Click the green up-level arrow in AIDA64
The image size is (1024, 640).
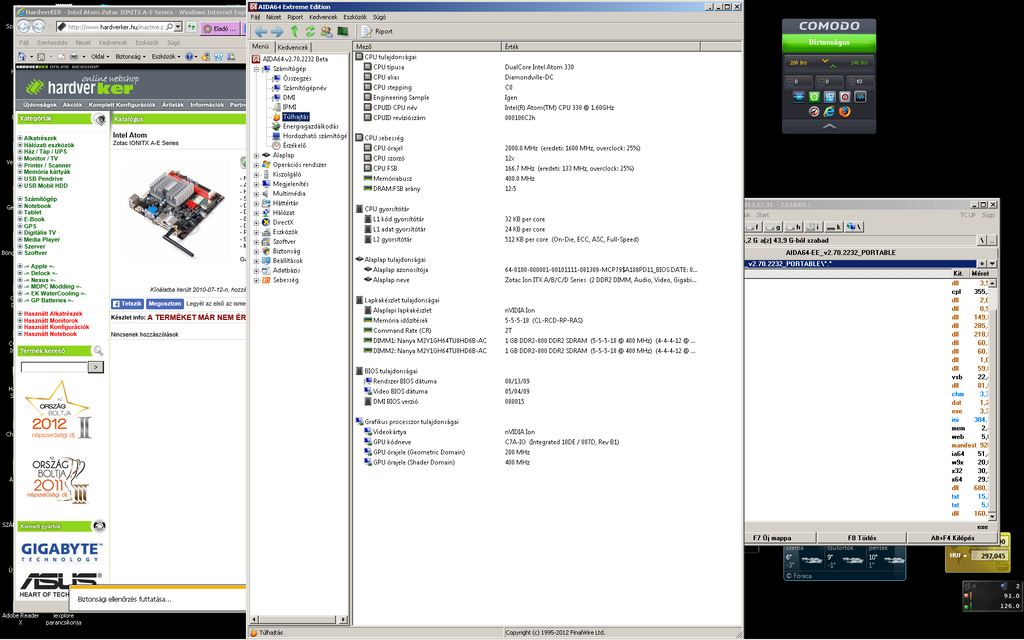[295, 31]
